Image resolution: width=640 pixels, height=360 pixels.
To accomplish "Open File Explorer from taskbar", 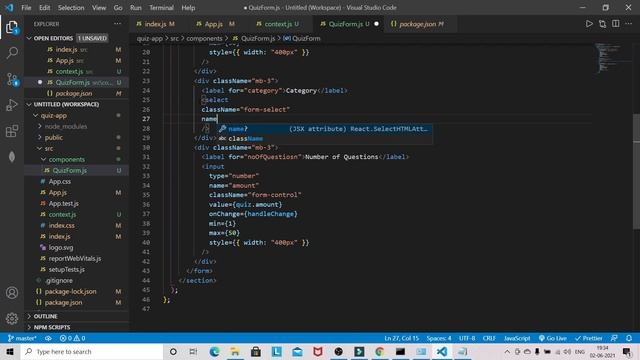I will (x=235, y=352).
